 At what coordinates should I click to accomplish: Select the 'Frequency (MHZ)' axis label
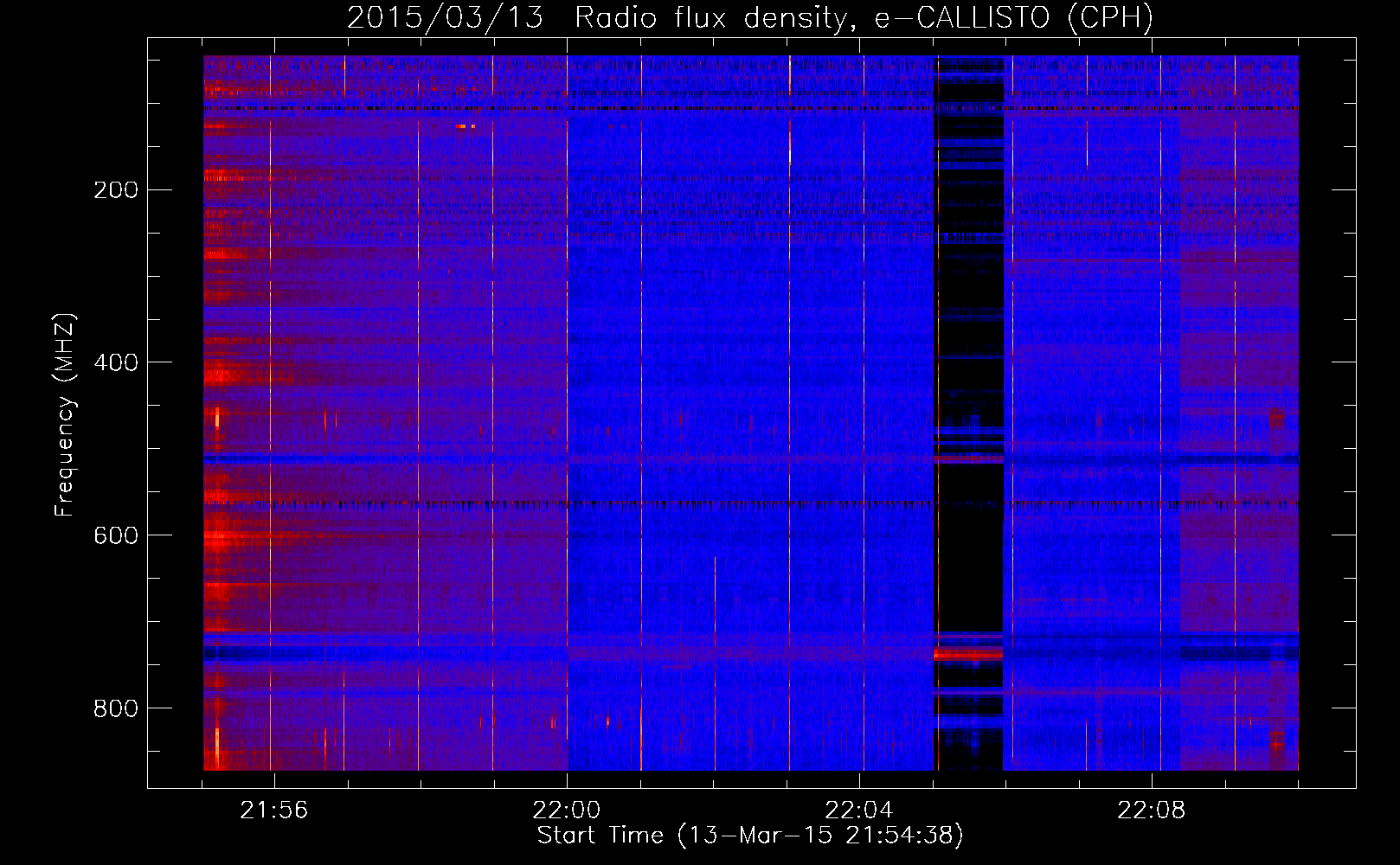[x=64, y=415]
